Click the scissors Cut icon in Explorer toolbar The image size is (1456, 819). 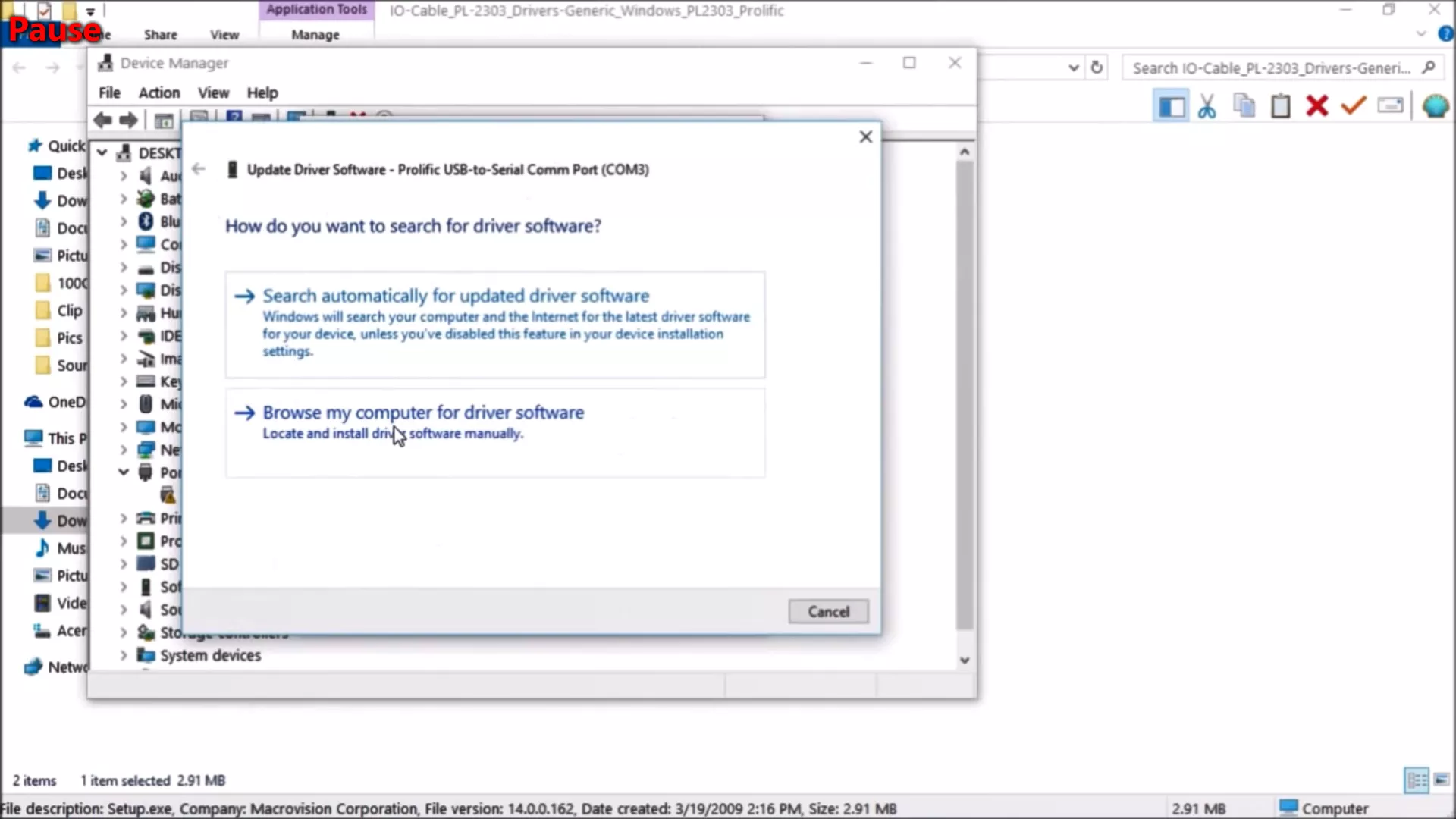(1207, 106)
